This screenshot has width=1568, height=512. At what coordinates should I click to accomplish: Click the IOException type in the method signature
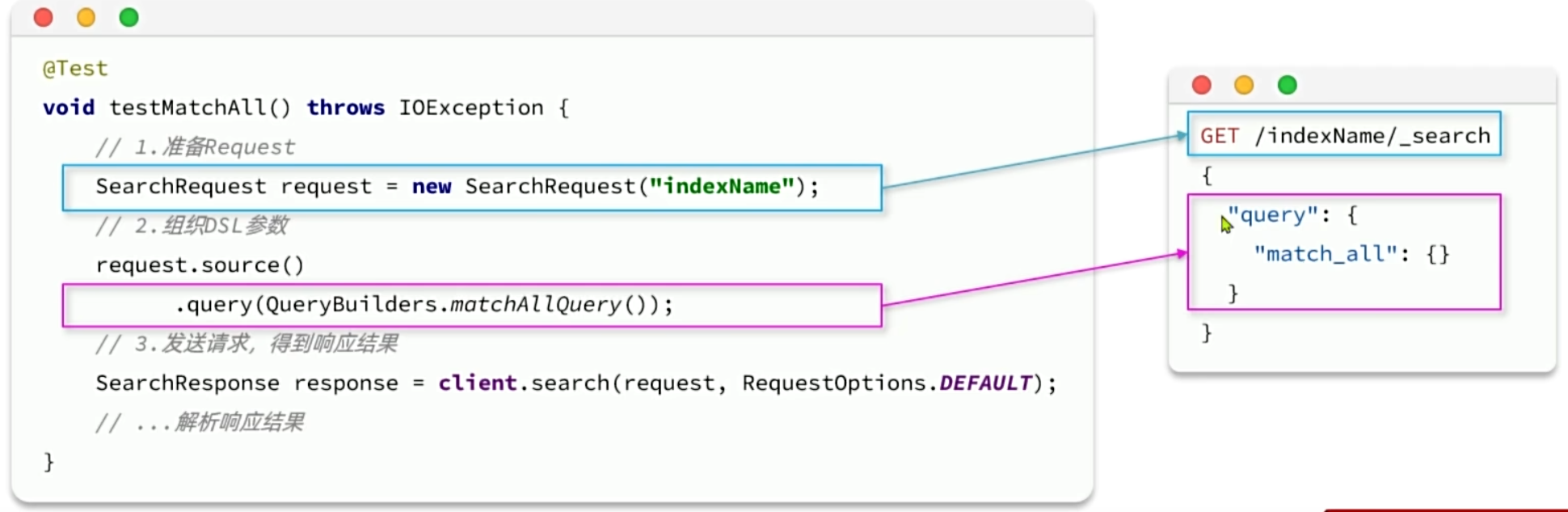[470, 108]
